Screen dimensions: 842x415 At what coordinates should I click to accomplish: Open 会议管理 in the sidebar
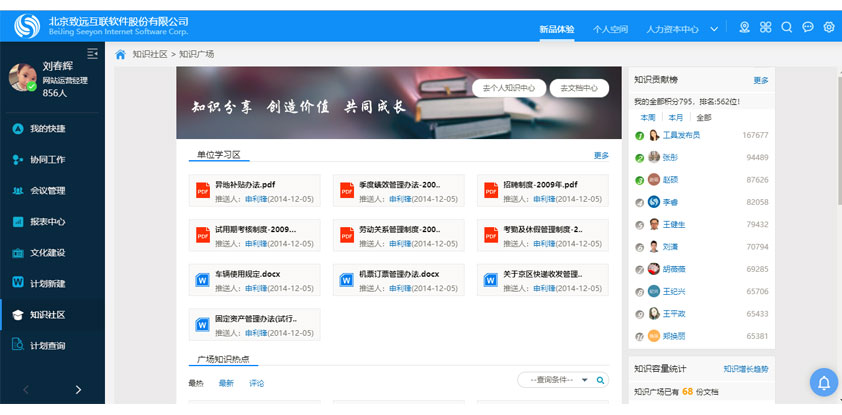[x=47, y=191]
